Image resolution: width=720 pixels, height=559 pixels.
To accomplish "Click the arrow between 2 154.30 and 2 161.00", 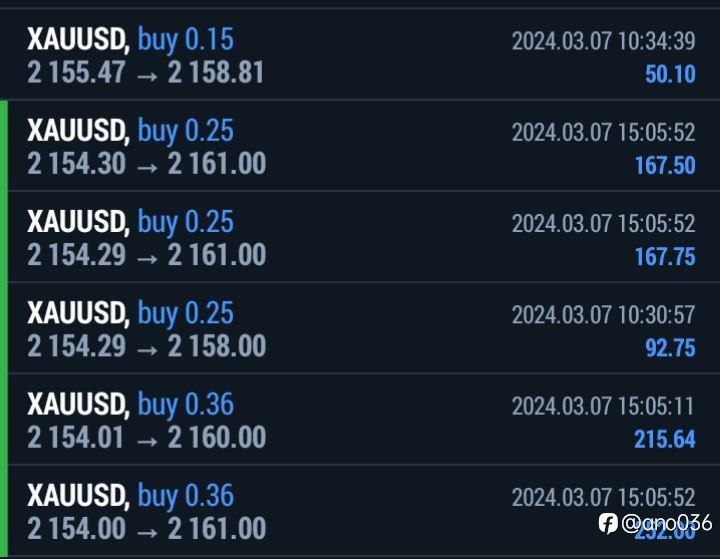I will [147, 167].
